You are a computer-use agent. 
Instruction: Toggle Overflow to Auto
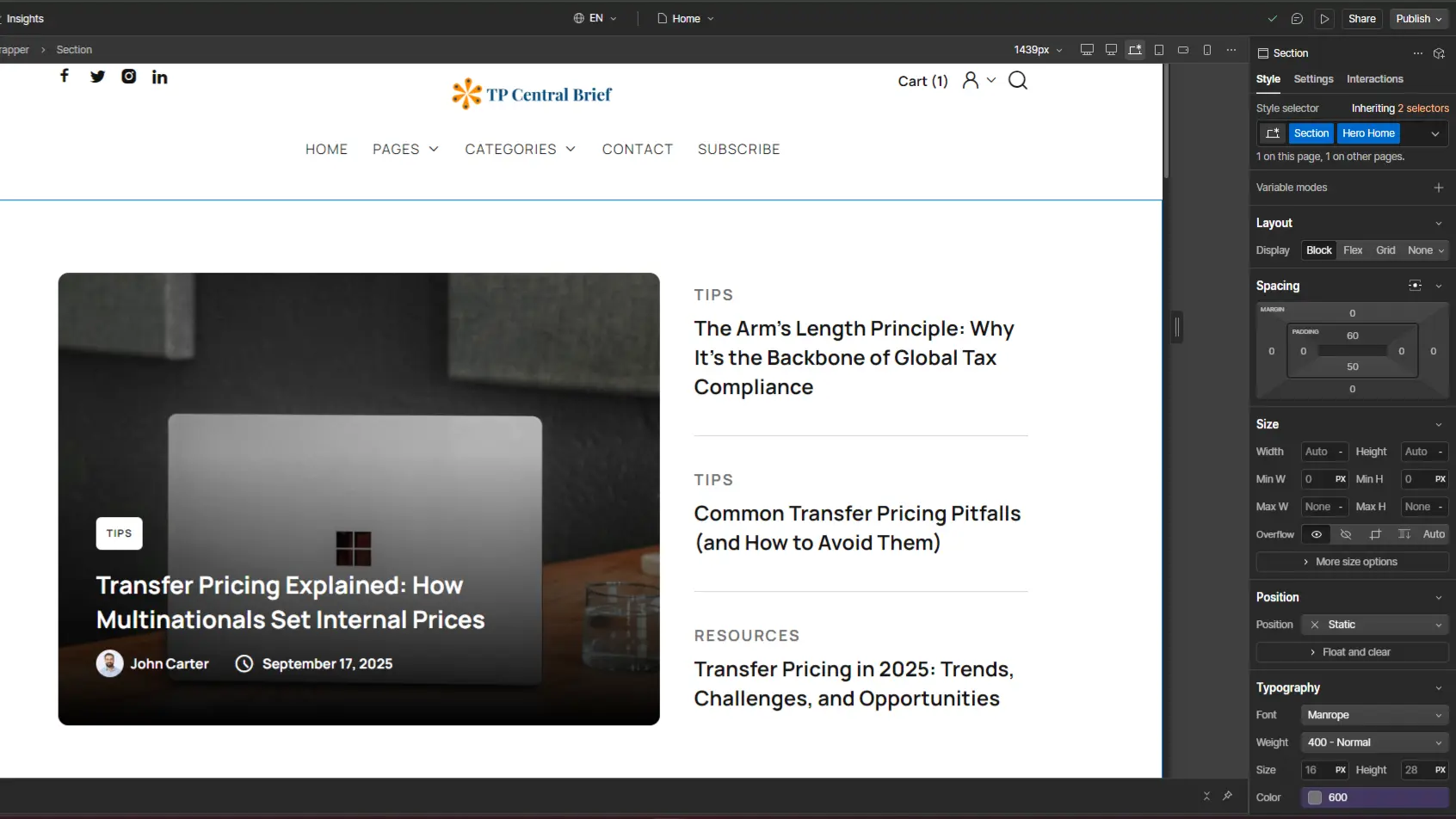(x=1434, y=534)
